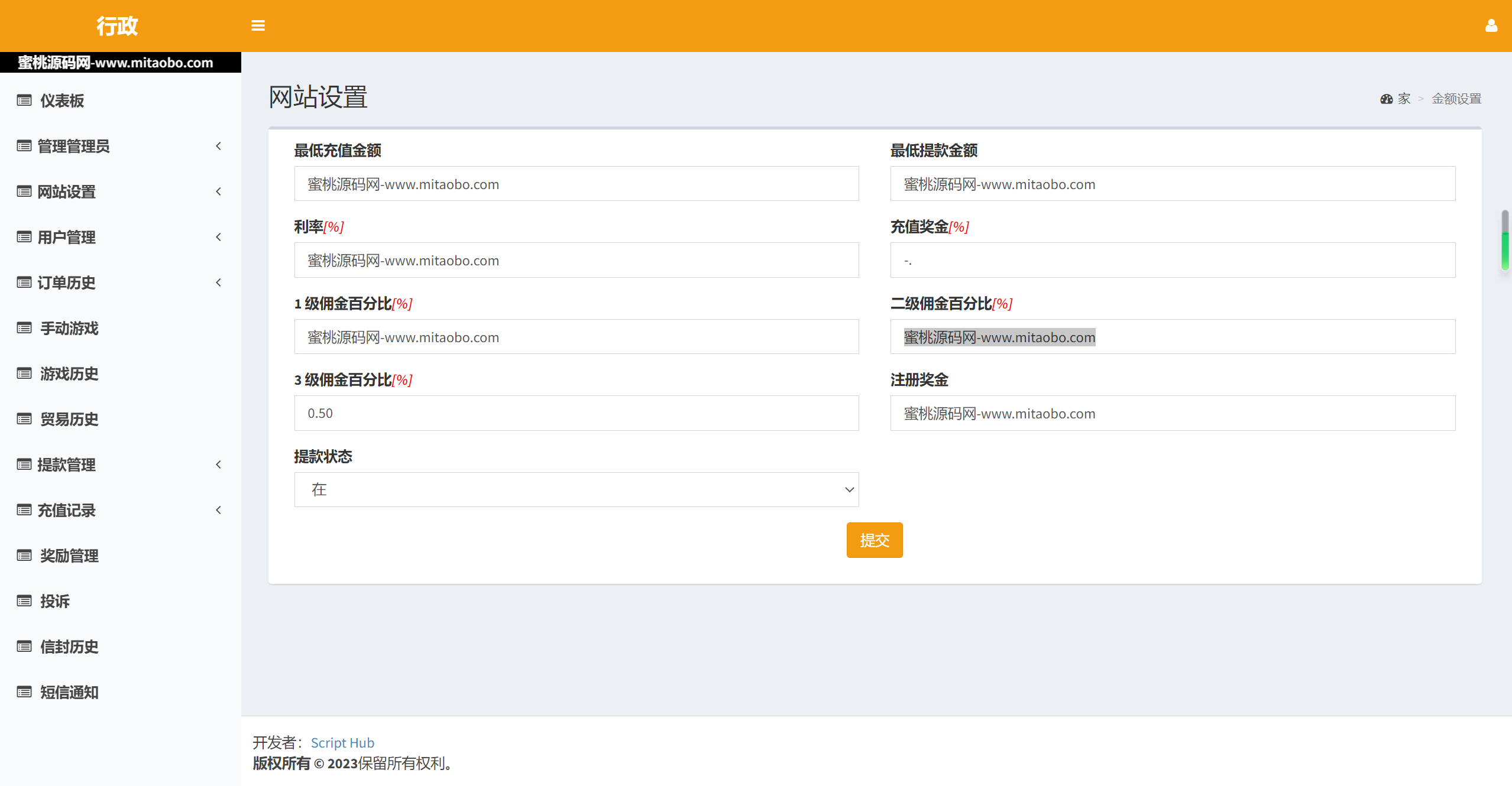This screenshot has width=1512, height=786.
Task: Expand the 网站设置 sidebar chevron
Action: coord(219,191)
